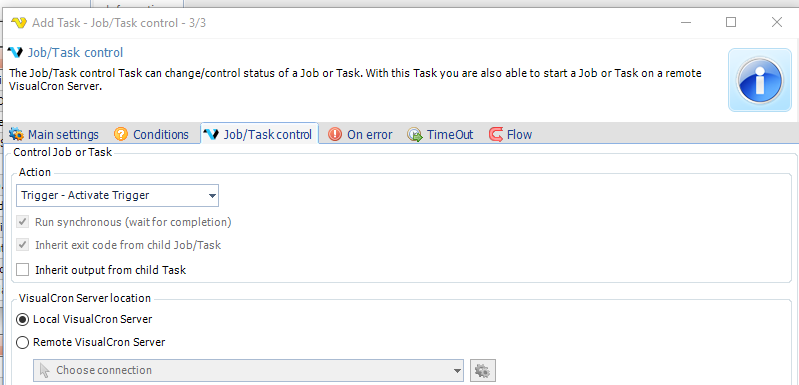Maximize the Add Task window
This screenshot has height=385, width=799.
(731, 22)
